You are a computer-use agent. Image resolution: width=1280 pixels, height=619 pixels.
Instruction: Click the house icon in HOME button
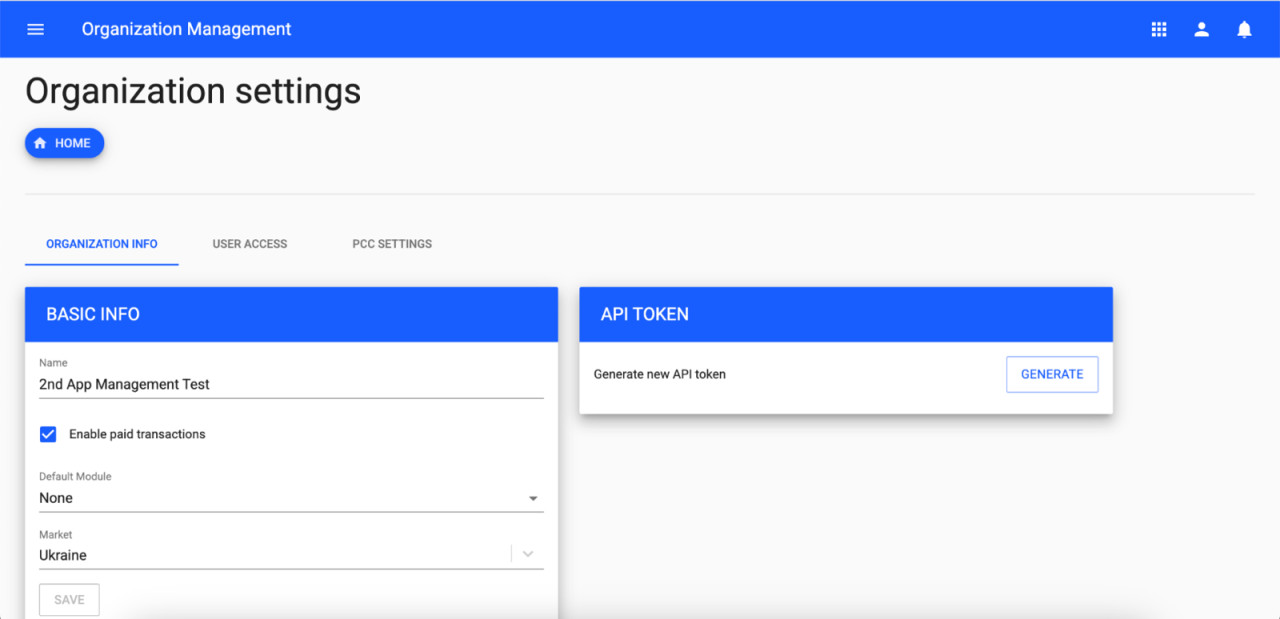40,143
